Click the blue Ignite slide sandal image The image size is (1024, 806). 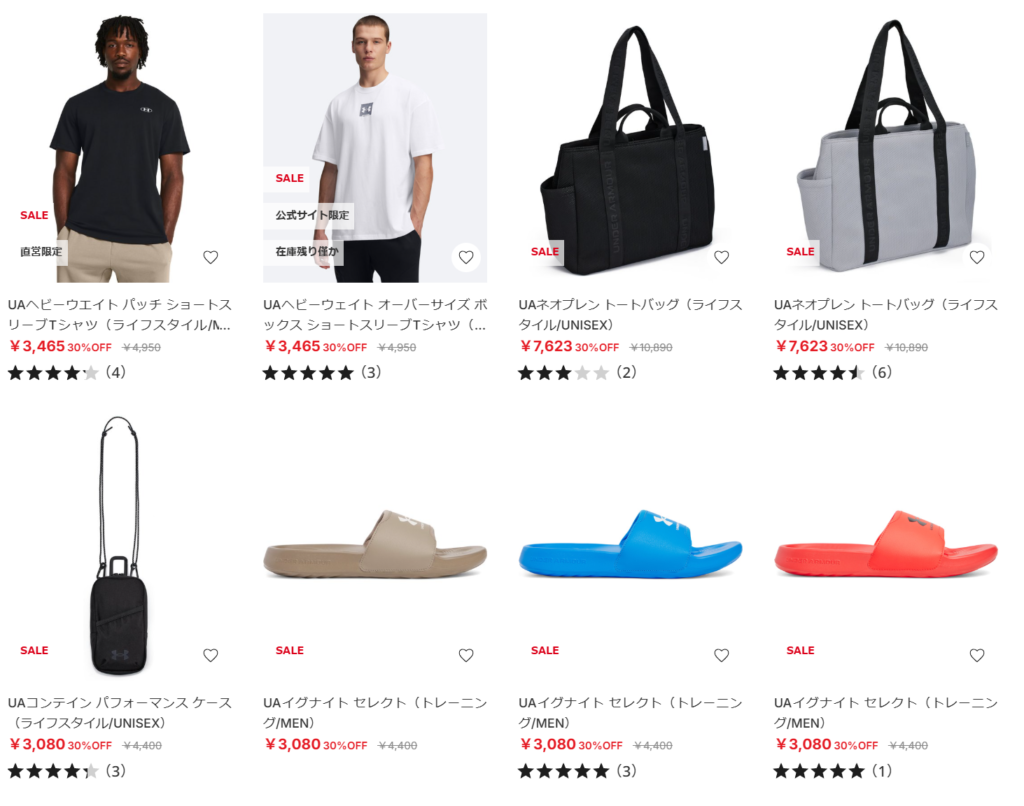tap(630, 545)
